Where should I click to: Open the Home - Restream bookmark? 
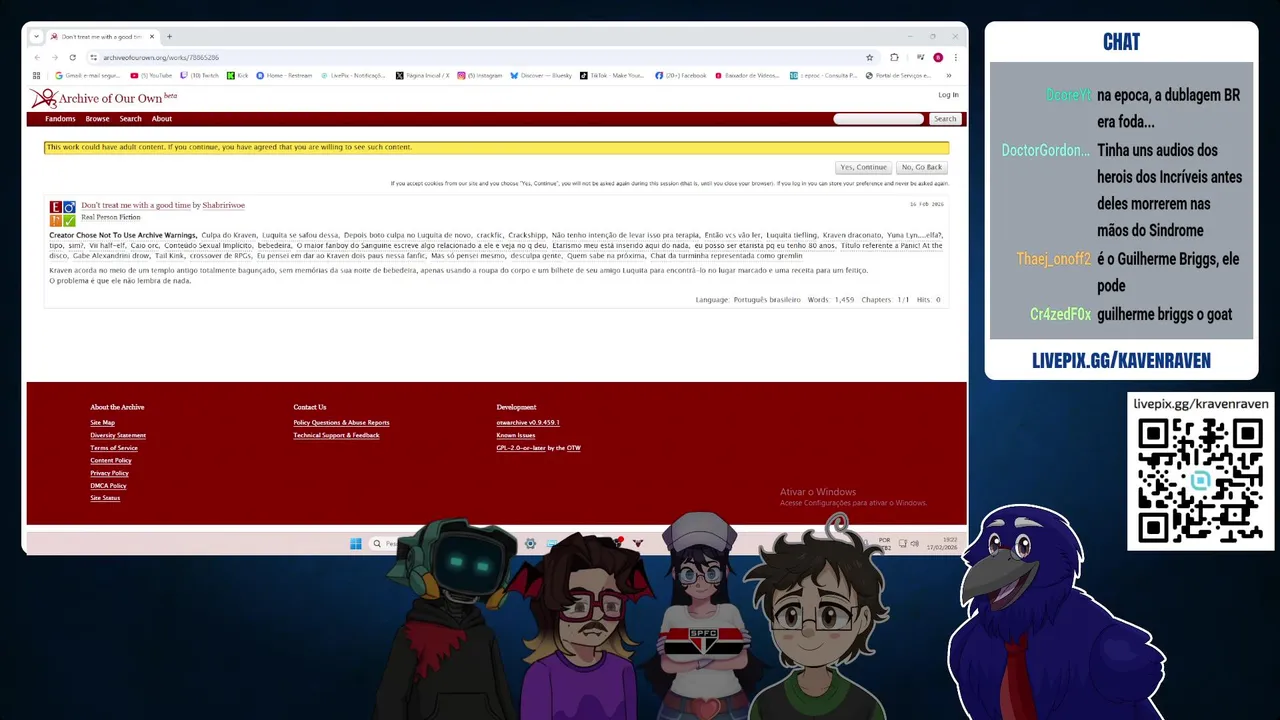coord(284,75)
